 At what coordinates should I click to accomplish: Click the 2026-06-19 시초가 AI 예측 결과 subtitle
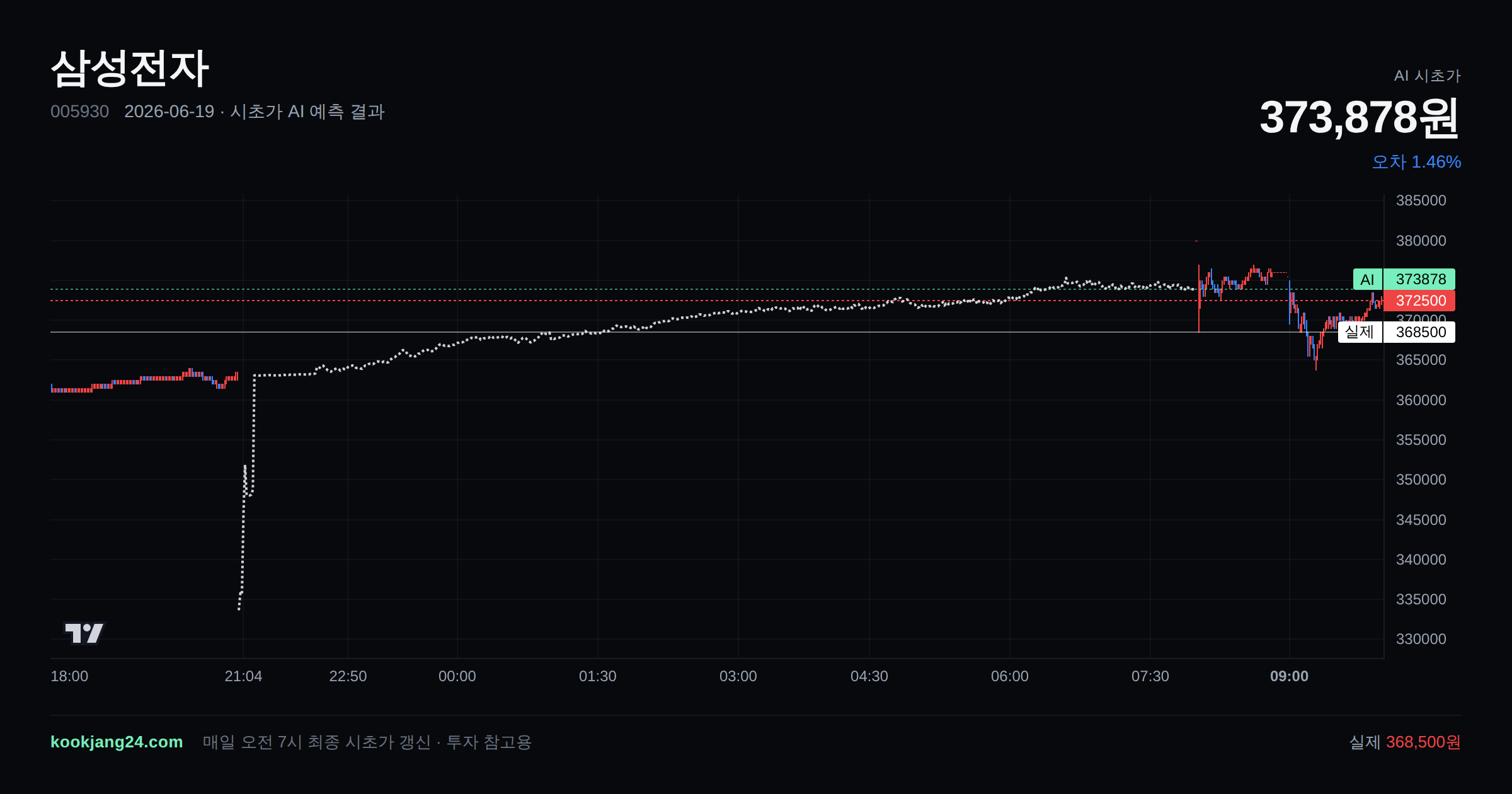255,112
